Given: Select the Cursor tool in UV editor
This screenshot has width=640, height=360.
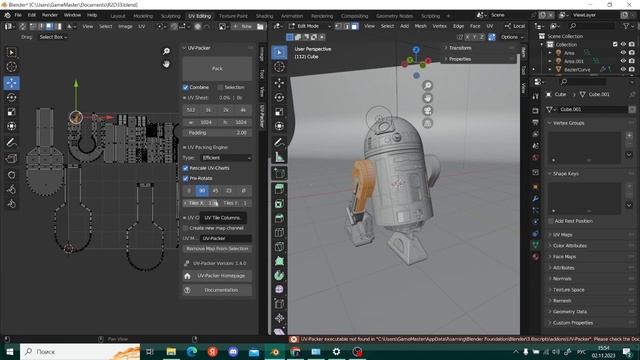Looking at the screenshot, I should (11, 67).
